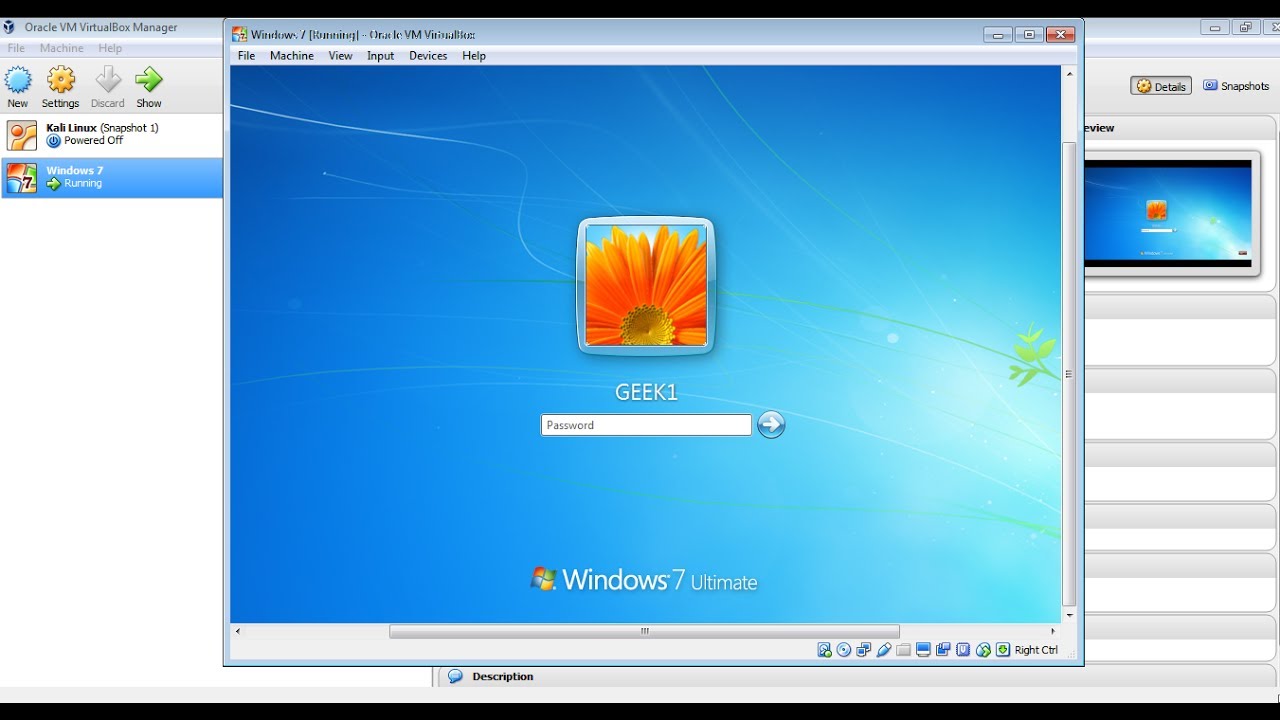This screenshot has height=720, width=1280.
Task: Maximize the Windows 7 VM window
Action: click(x=1029, y=35)
